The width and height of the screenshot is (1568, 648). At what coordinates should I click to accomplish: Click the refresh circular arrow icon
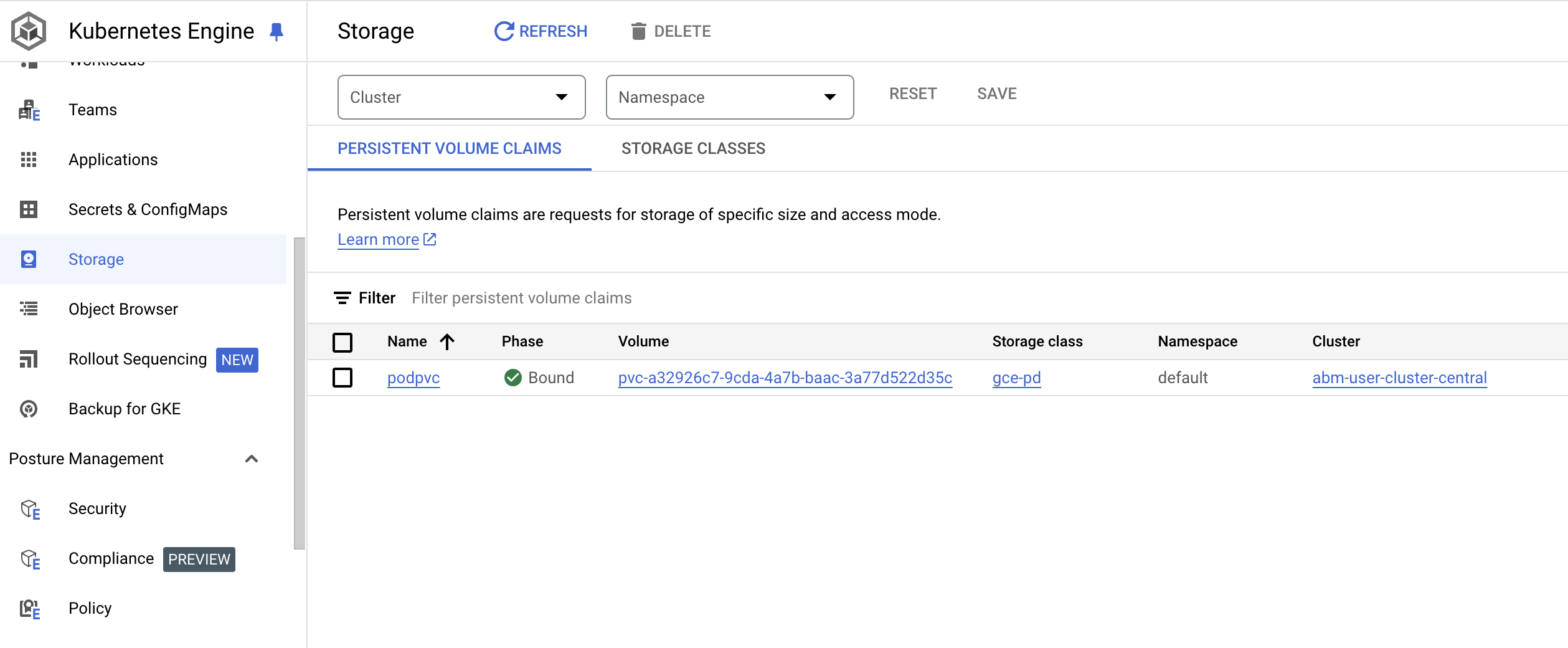[x=504, y=31]
